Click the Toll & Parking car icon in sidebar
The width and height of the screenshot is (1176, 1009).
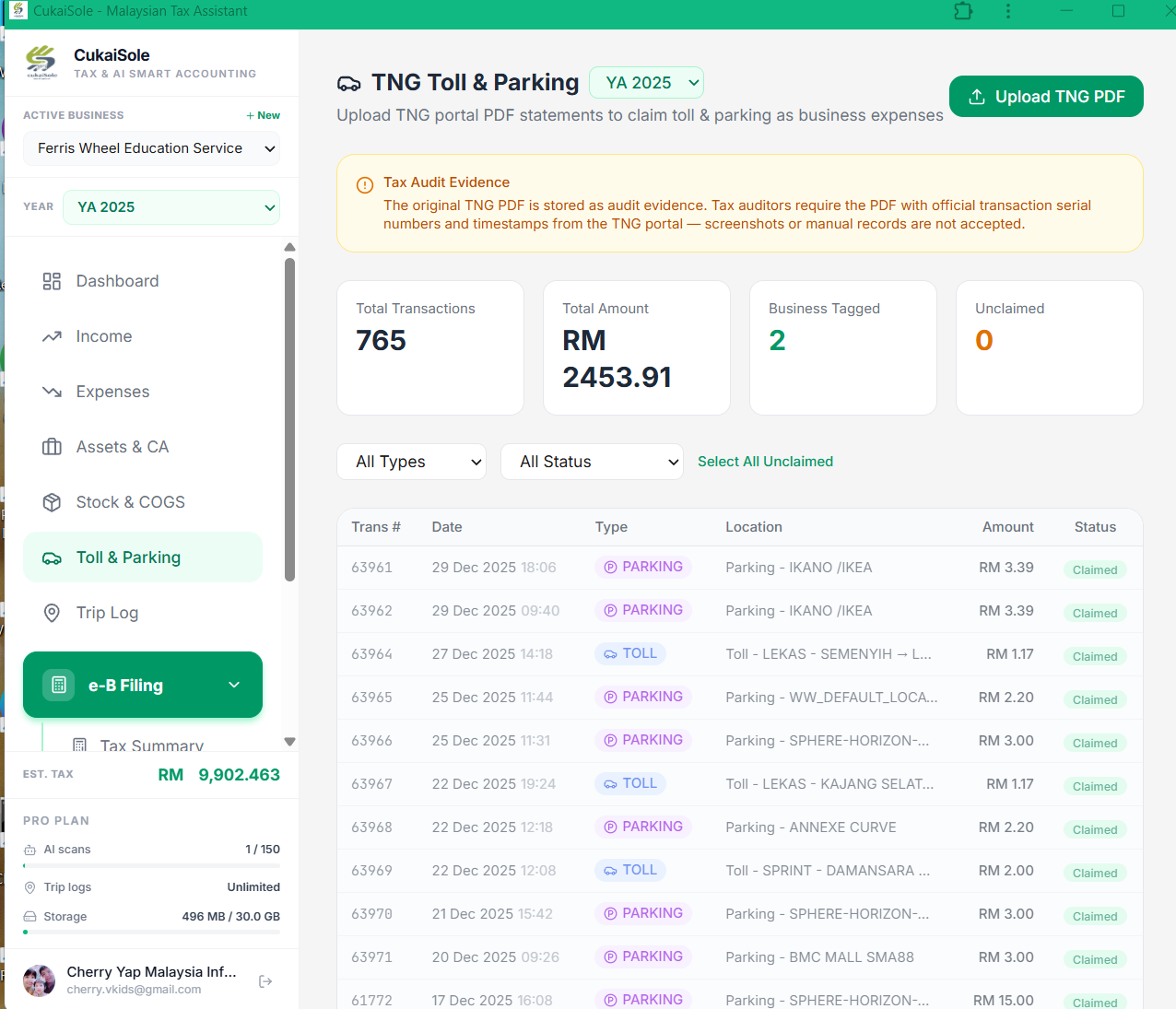point(52,558)
